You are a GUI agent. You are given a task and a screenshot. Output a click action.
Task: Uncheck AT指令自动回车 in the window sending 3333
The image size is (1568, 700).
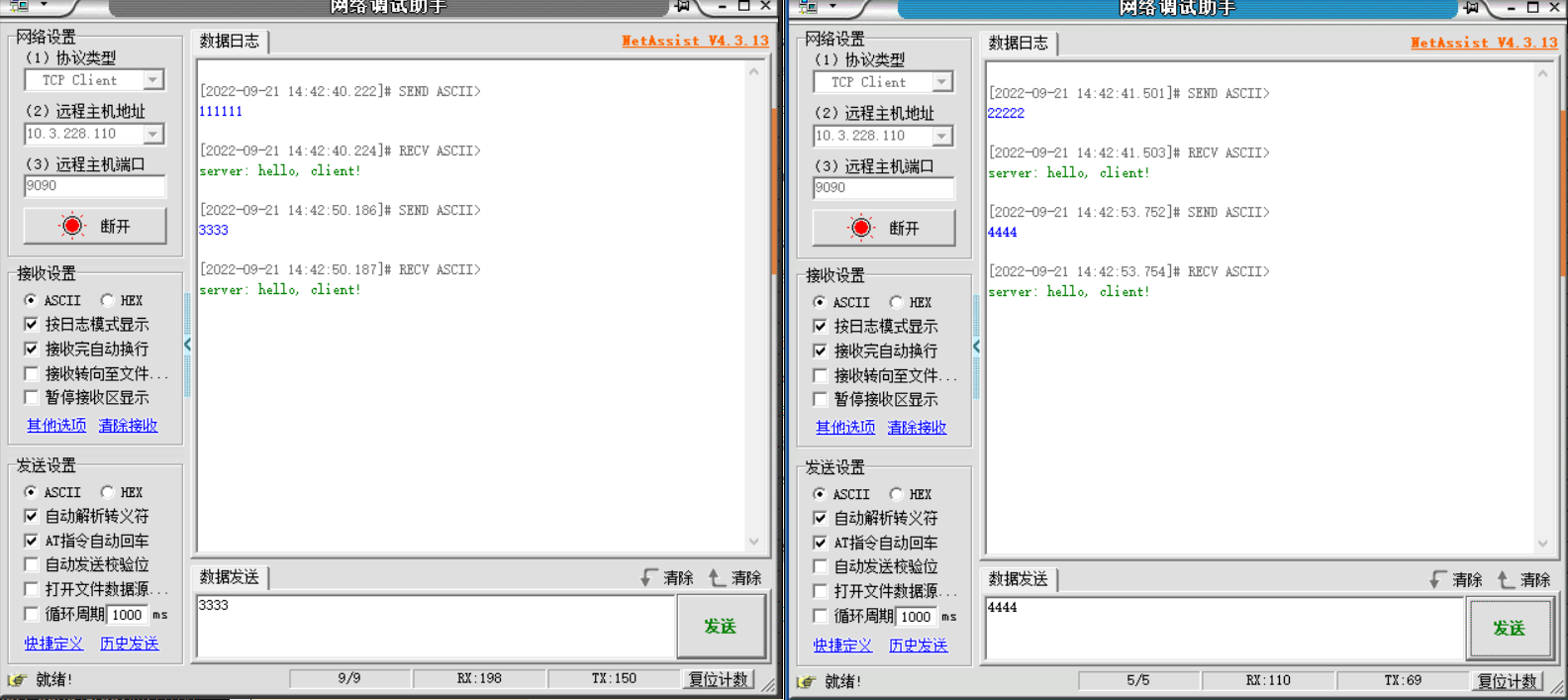32,541
